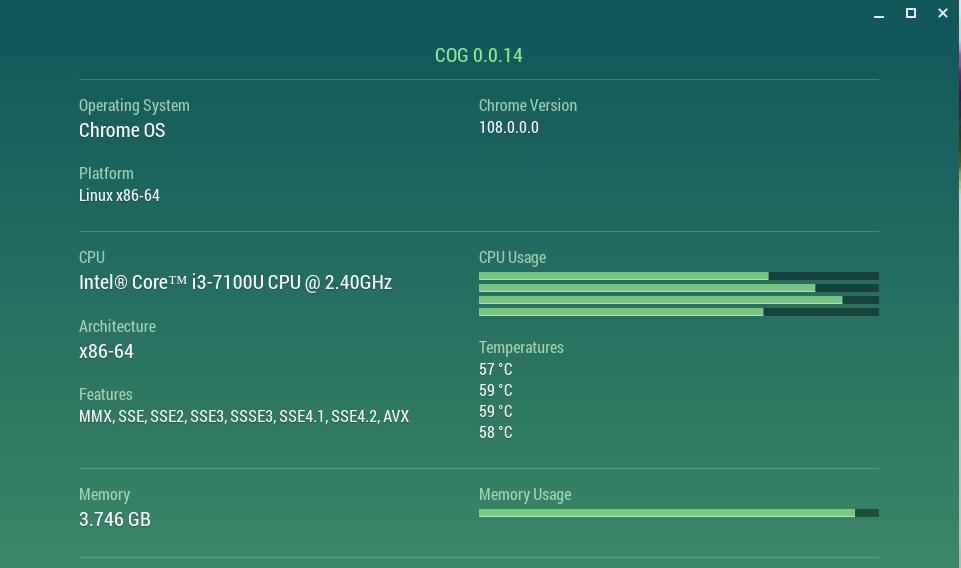
Task: Select the 3.746 GB memory value
Action: [115, 519]
